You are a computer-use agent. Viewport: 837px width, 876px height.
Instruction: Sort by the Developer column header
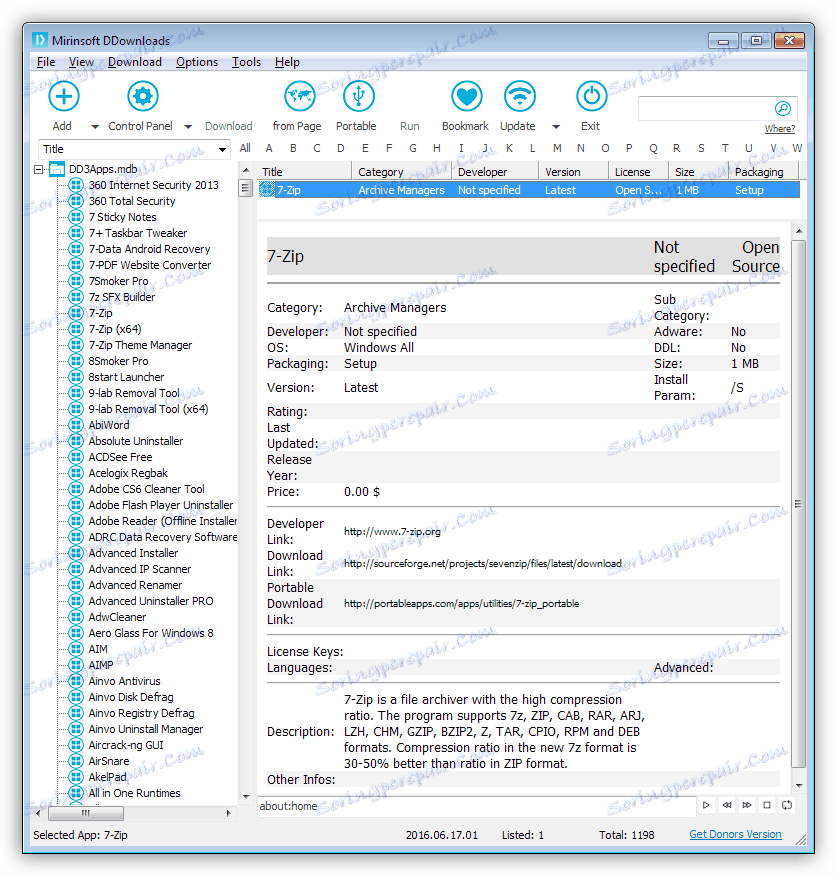[495, 172]
